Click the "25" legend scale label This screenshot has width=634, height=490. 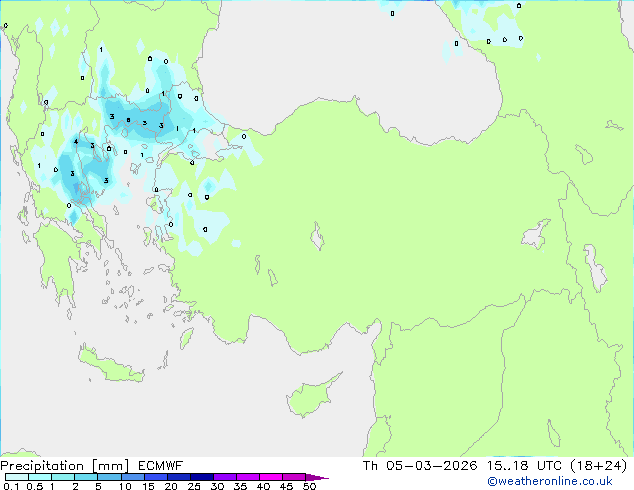(194, 486)
